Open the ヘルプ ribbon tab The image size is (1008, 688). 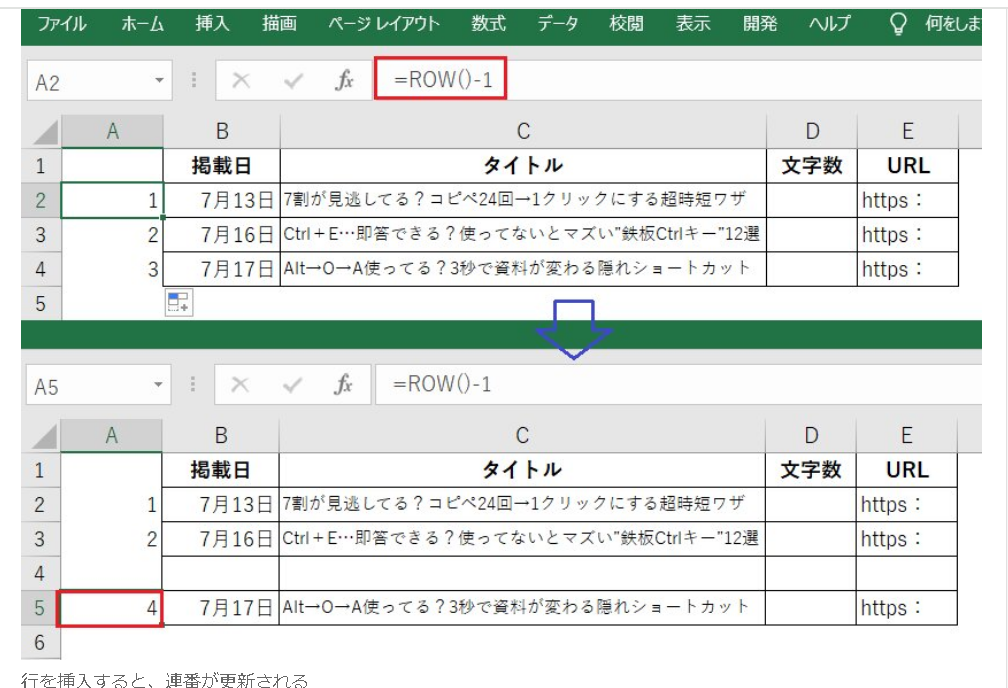[829, 24]
